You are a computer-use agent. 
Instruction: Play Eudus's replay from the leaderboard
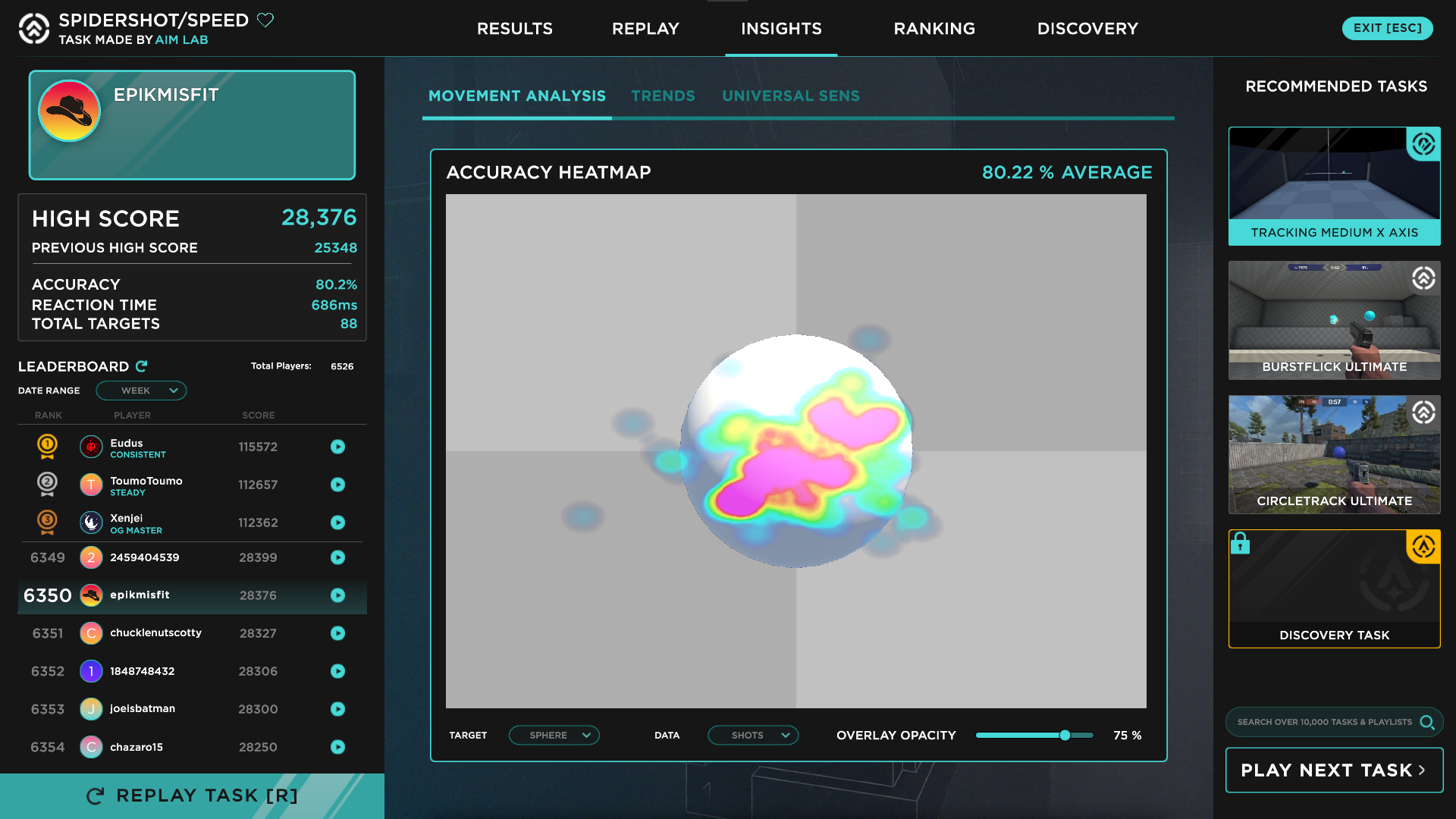tap(337, 447)
